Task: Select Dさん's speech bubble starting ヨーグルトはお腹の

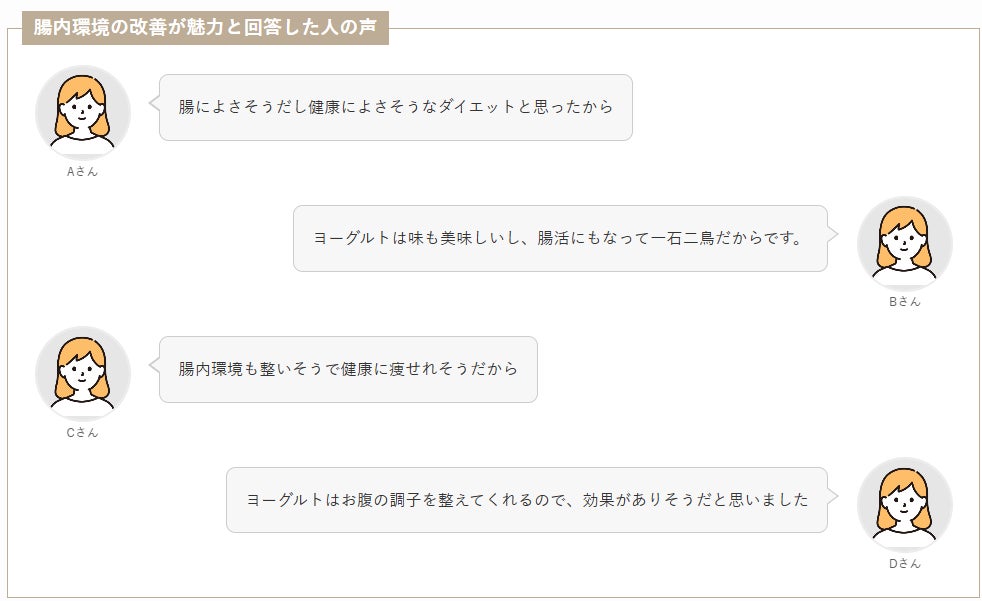Action: [526, 500]
